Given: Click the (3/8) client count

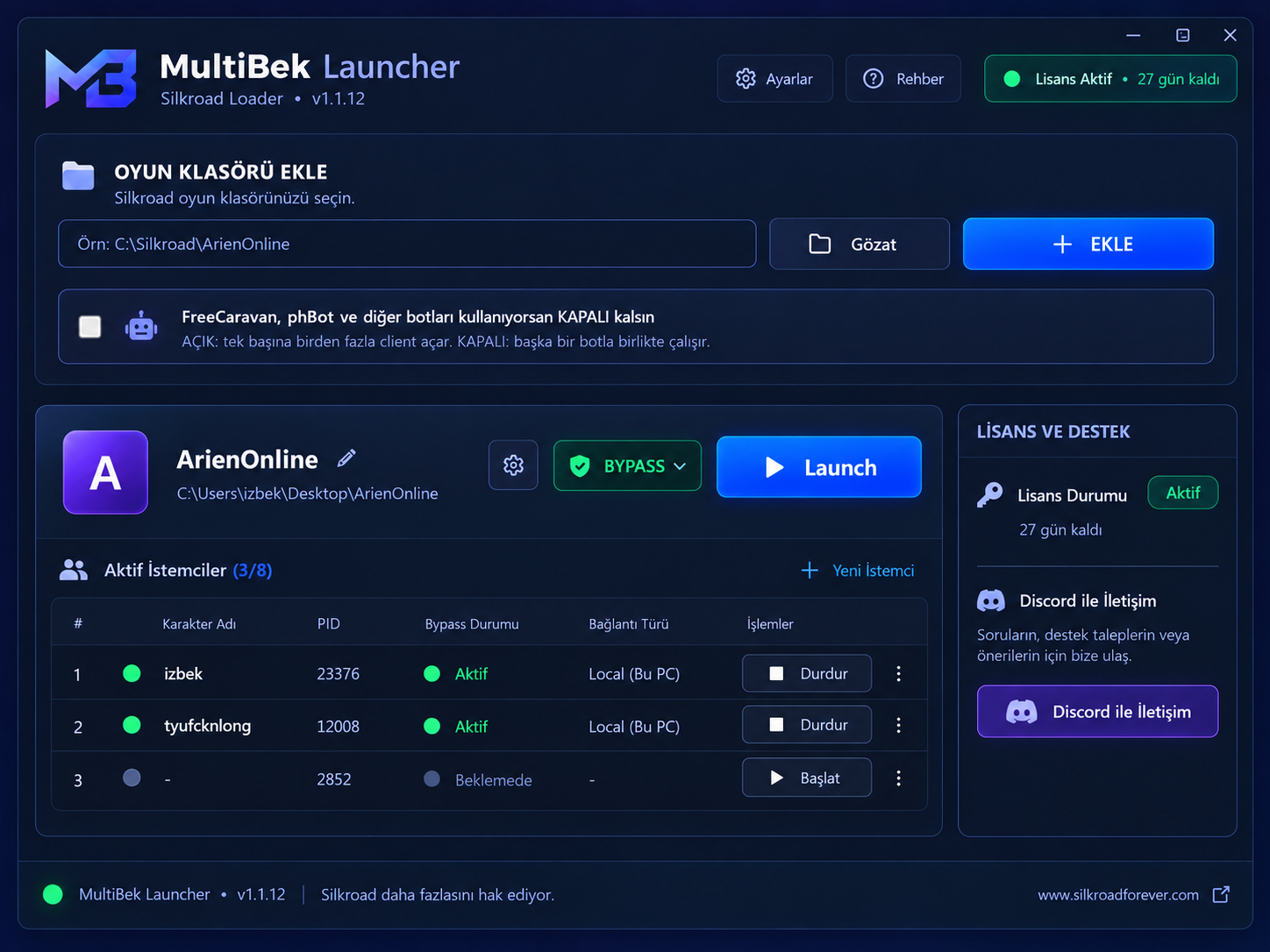Looking at the screenshot, I should (x=253, y=571).
